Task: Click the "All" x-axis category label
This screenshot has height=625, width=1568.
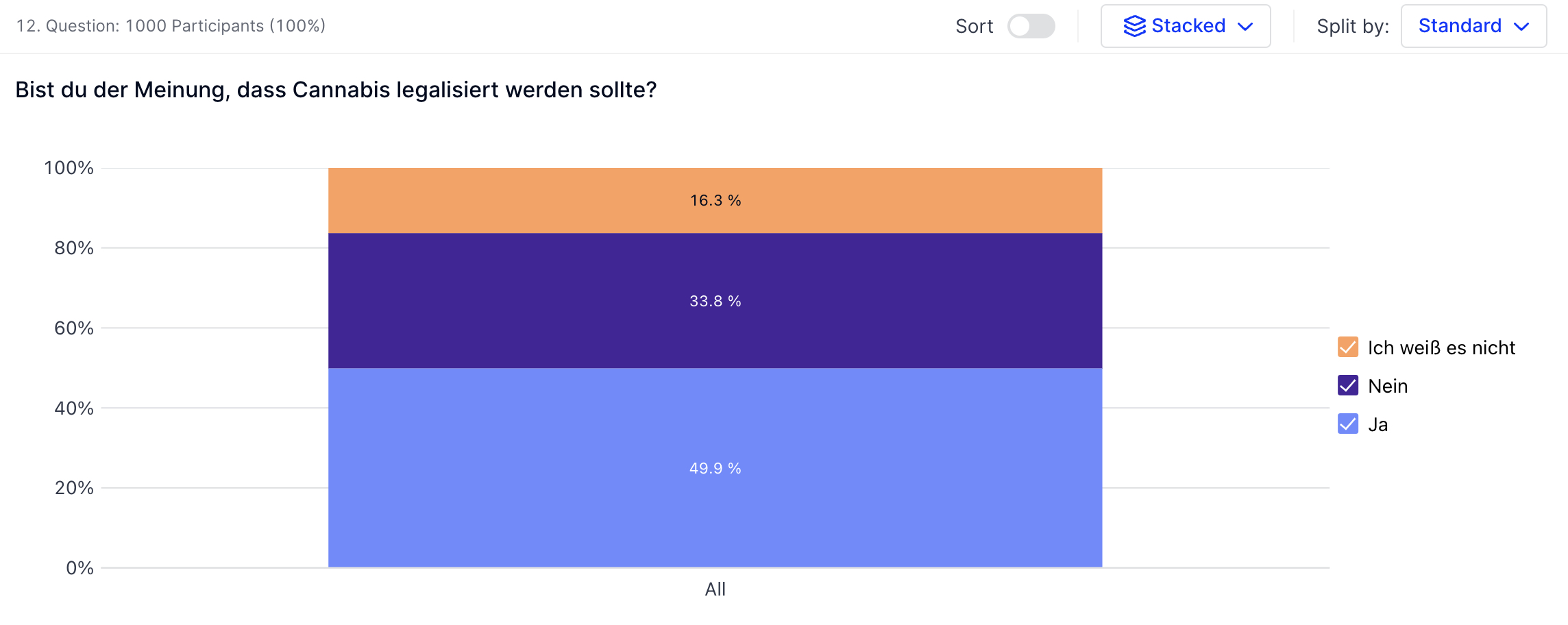Action: (x=715, y=589)
